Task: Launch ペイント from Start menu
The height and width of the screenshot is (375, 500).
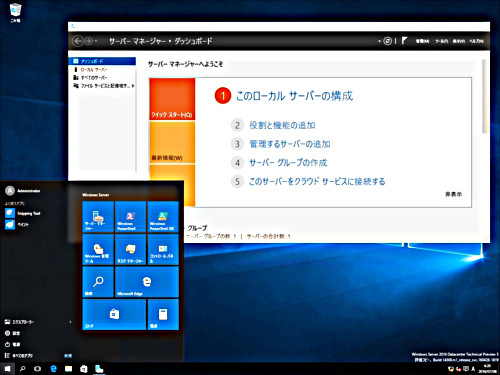Action: pyautogui.click(x=17, y=225)
